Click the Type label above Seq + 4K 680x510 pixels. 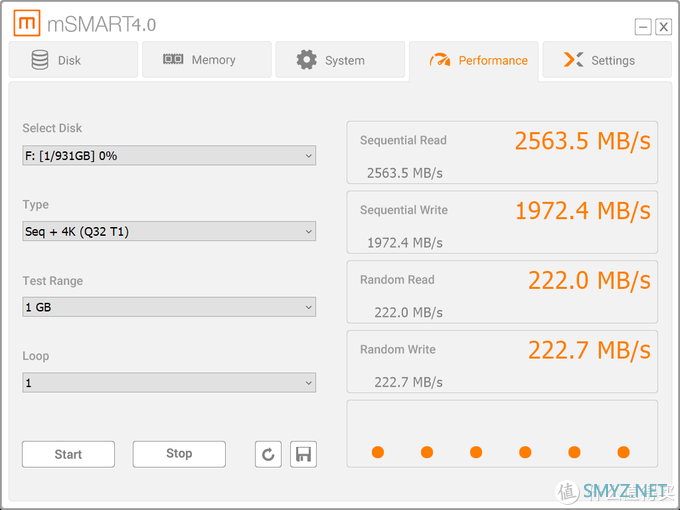tap(36, 205)
